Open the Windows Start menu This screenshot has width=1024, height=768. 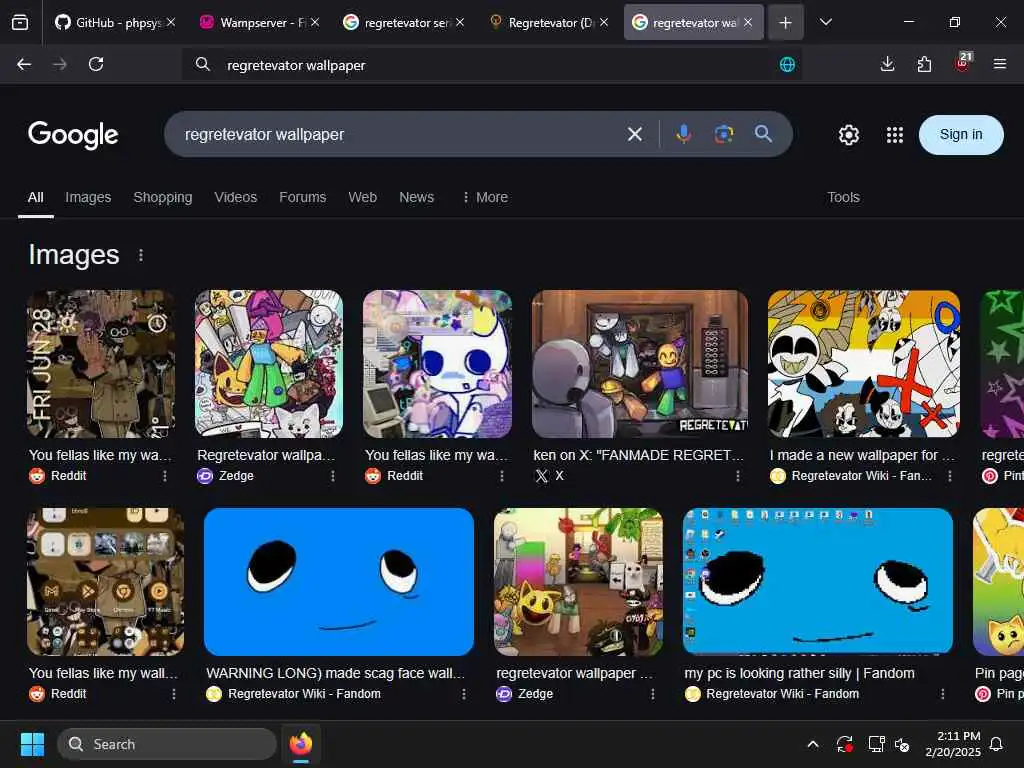[x=32, y=744]
